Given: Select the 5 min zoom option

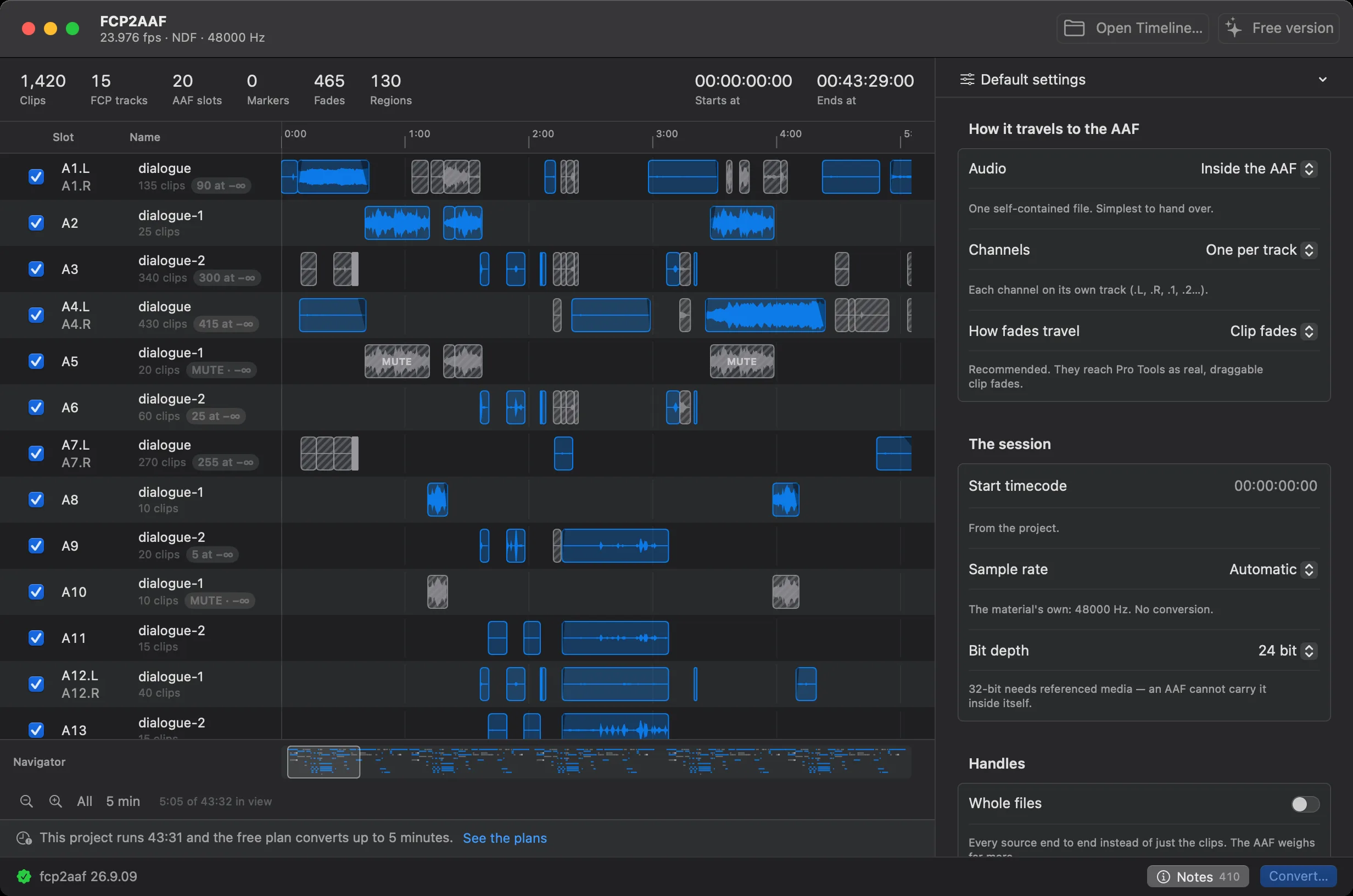Looking at the screenshot, I should (123, 801).
